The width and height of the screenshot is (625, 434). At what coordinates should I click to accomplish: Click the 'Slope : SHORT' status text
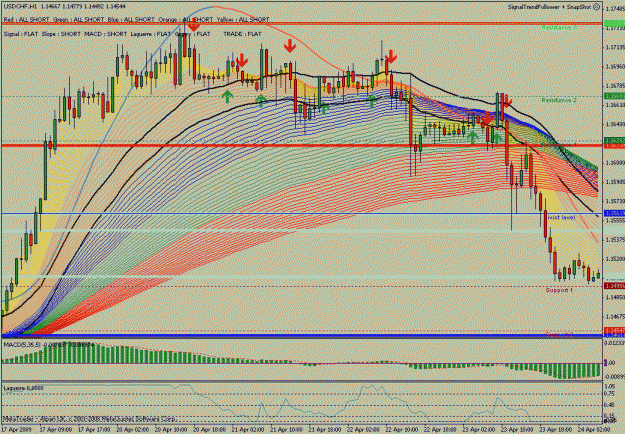pyautogui.click(x=61, y=34)
